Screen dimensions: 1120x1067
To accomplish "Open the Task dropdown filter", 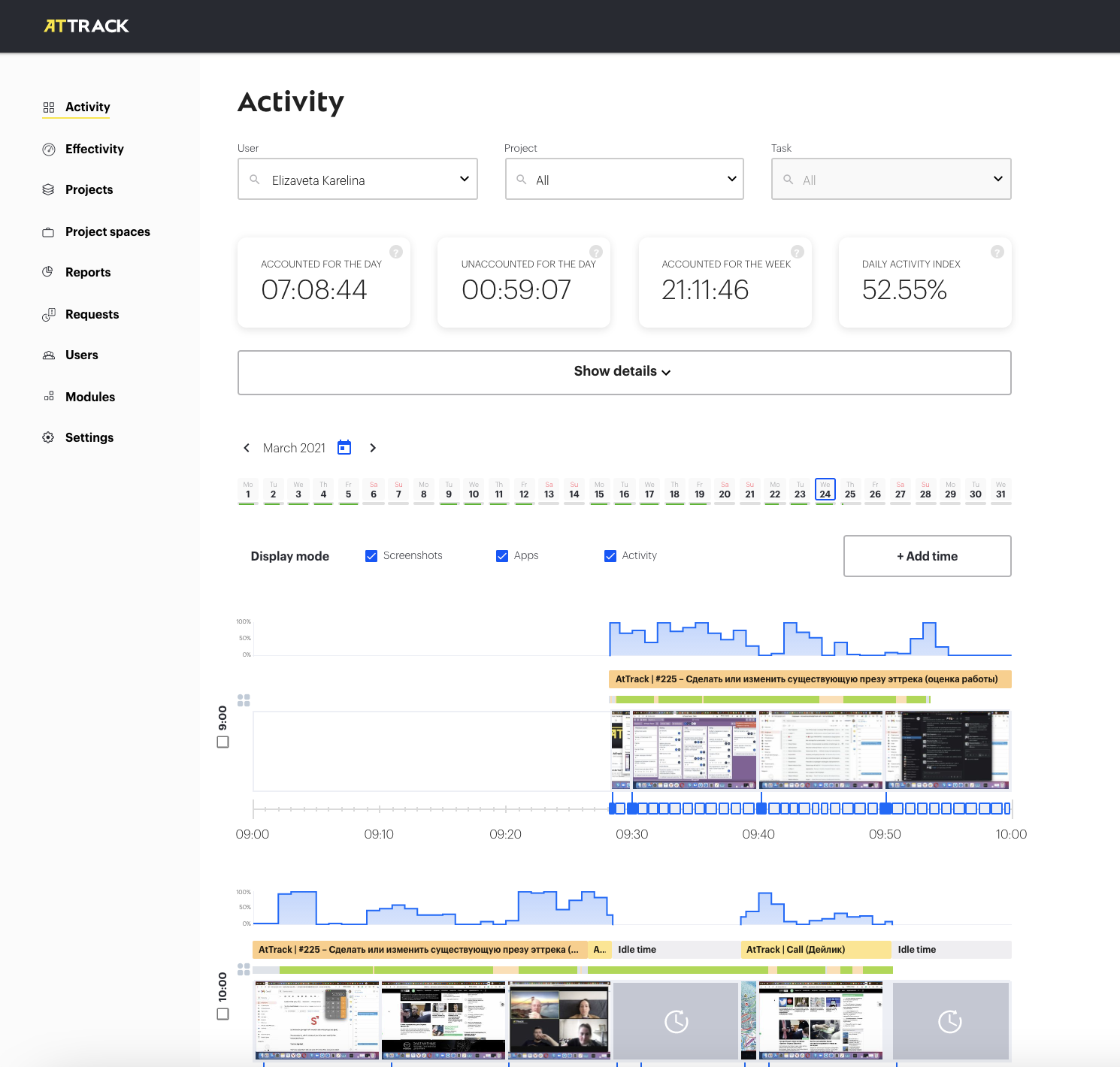I will click(x=997, y=179).
